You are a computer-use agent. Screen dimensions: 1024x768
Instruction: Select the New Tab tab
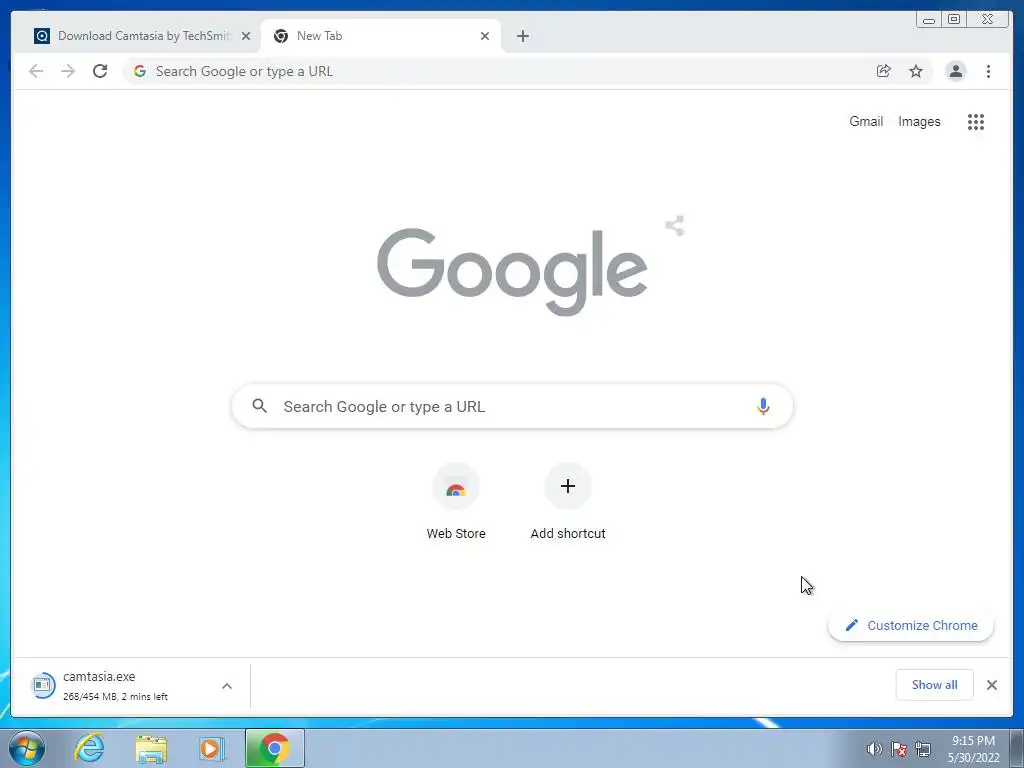point(381,36)
